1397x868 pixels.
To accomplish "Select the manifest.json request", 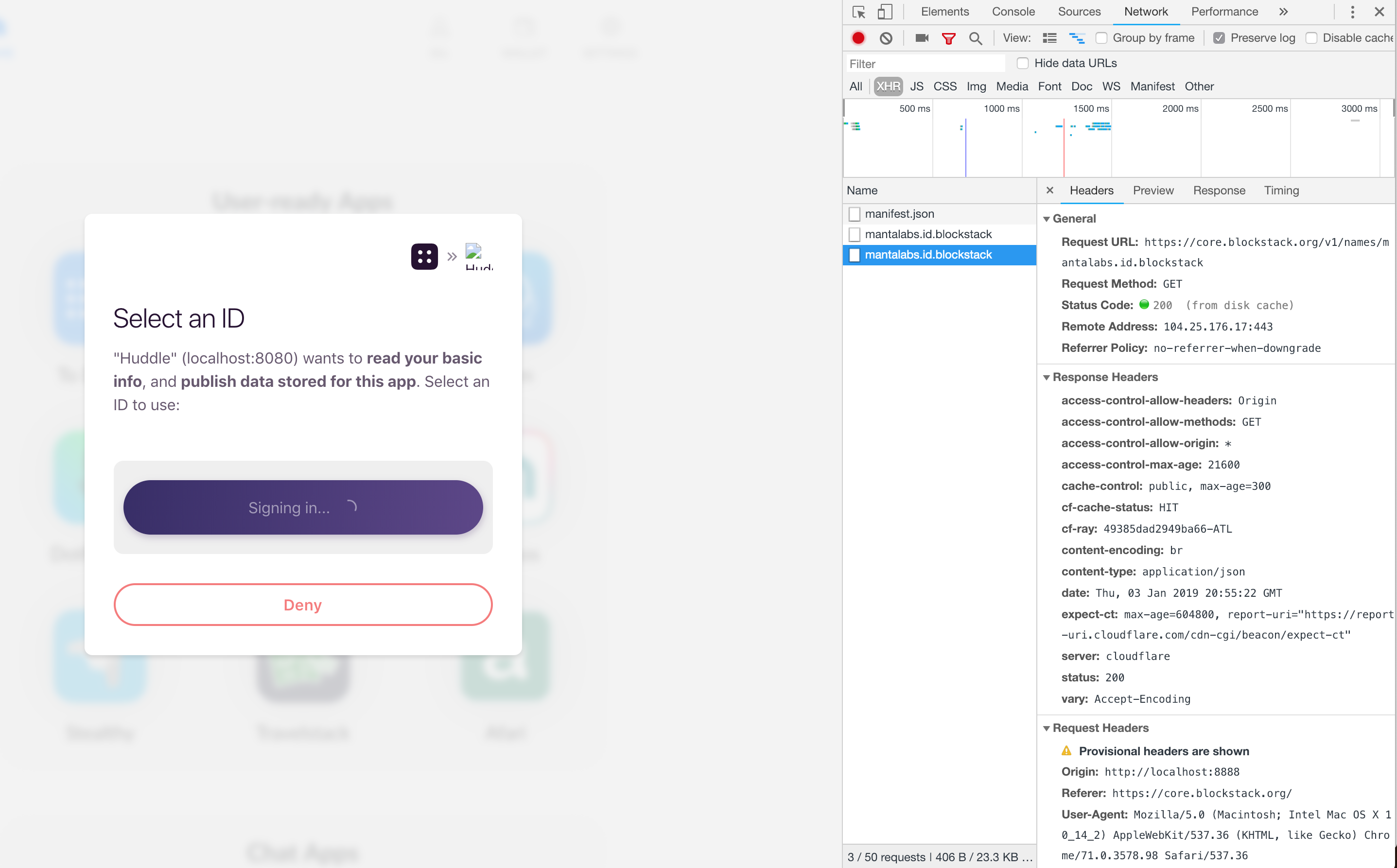I will click(899, 213).
